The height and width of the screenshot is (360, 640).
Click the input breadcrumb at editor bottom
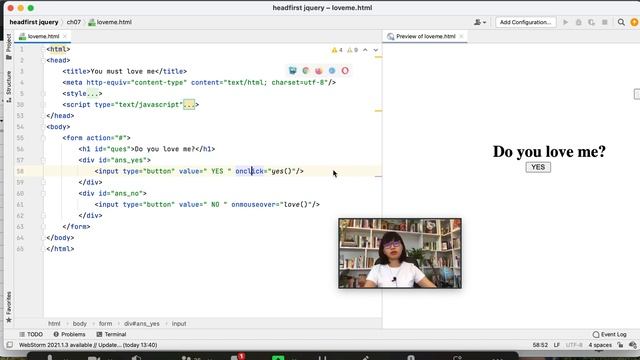point(179,324)
